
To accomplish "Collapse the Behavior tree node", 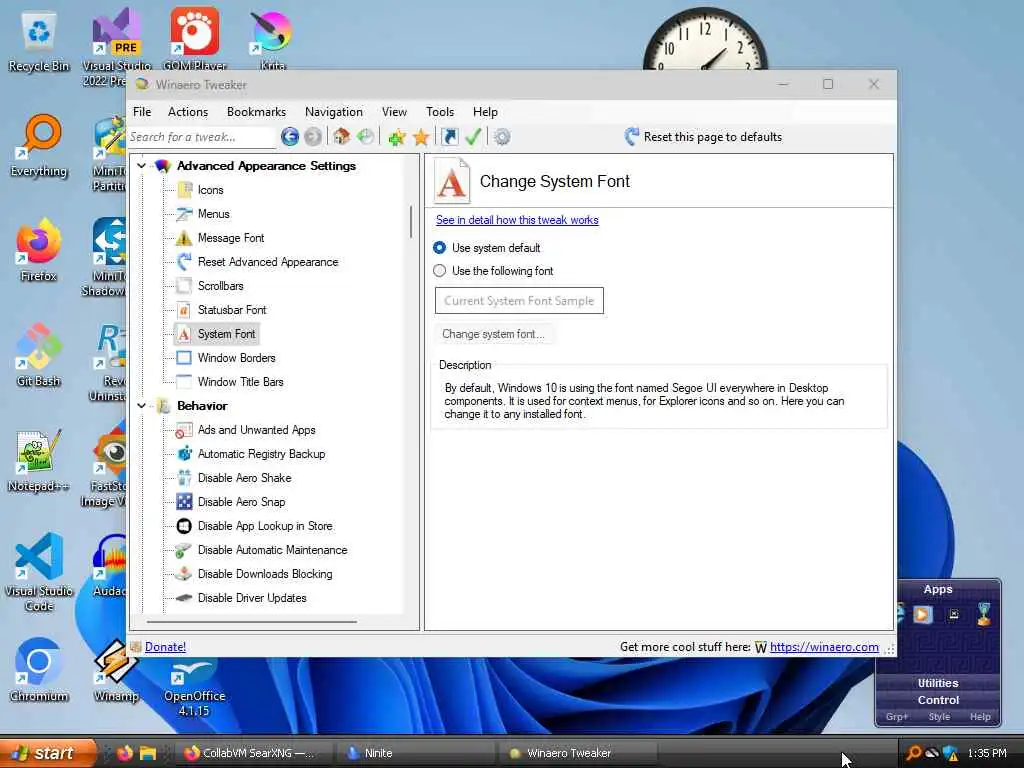I will pyautogui.click(x=141, y=406).
